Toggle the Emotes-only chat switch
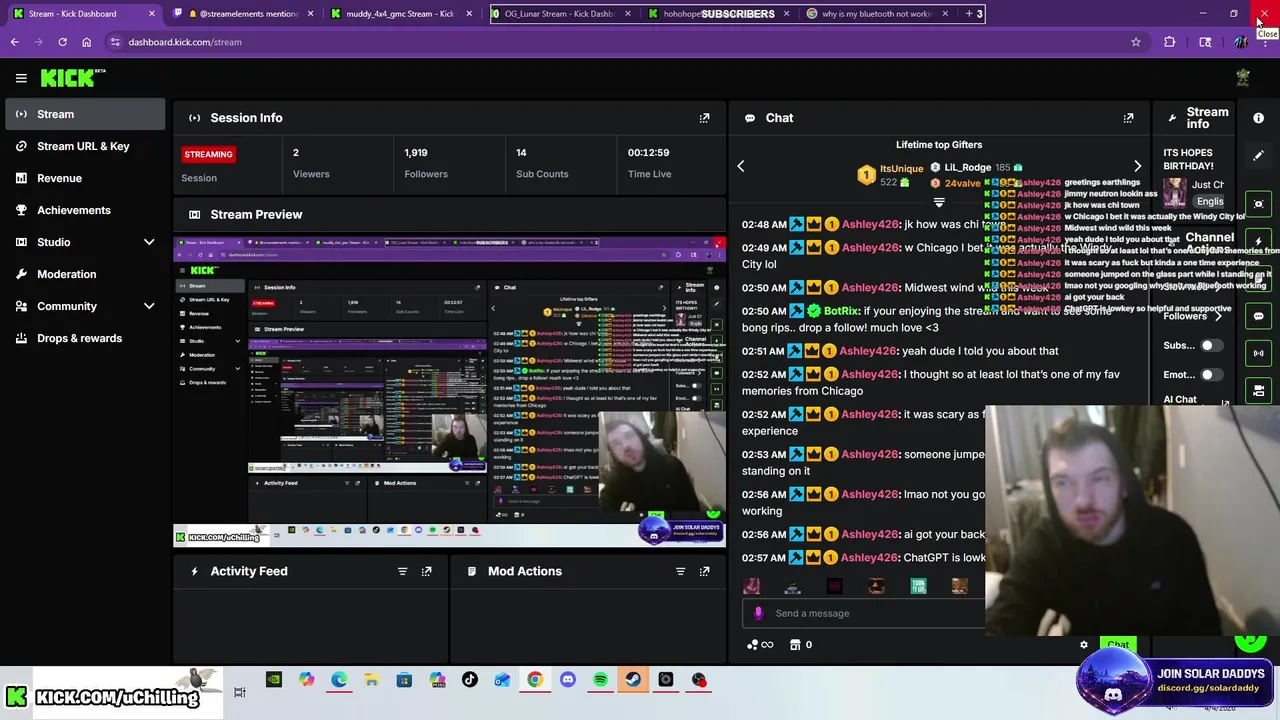The width and height of the screenshot is (1280, 720). click(1211, 375)
